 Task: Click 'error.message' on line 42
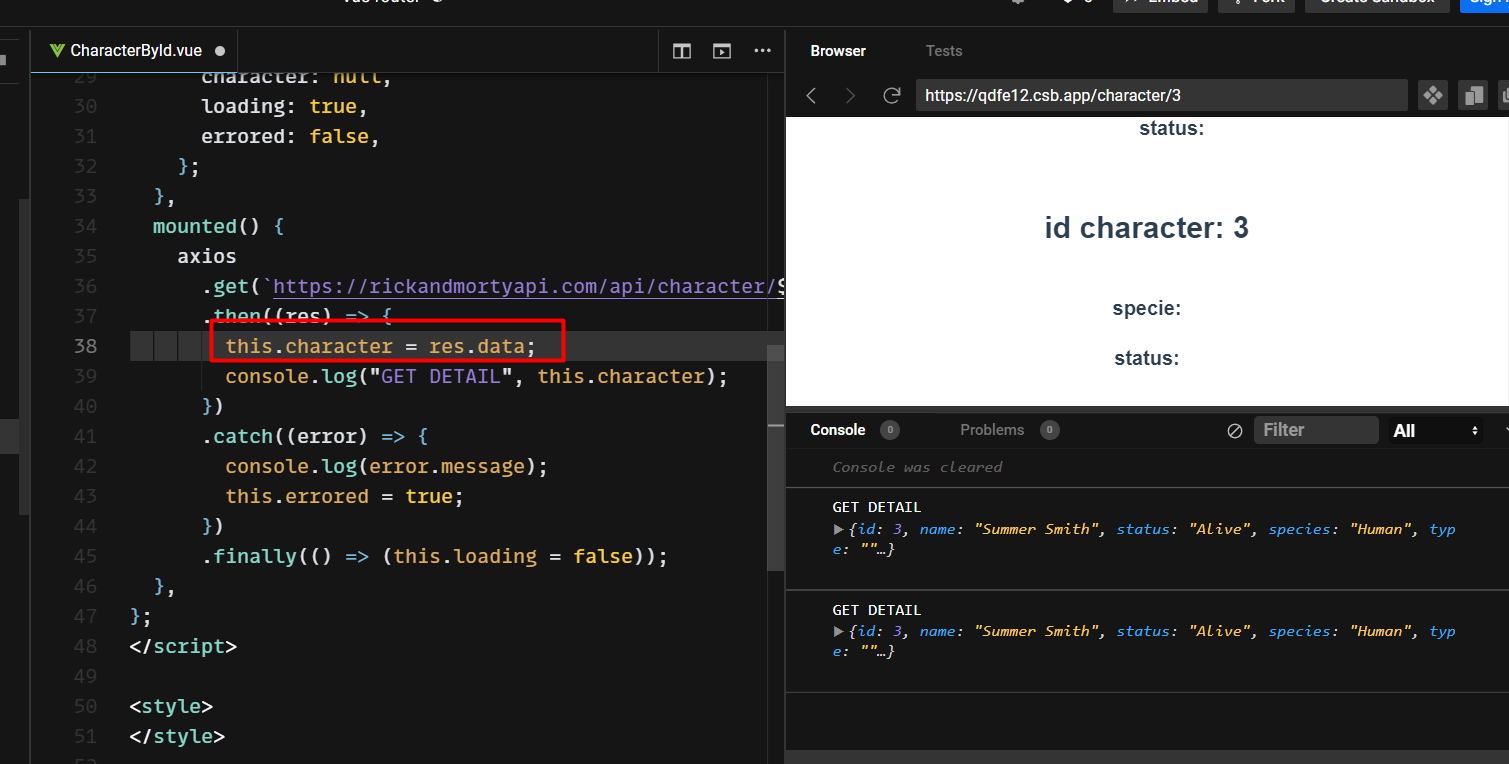(447, 466)
